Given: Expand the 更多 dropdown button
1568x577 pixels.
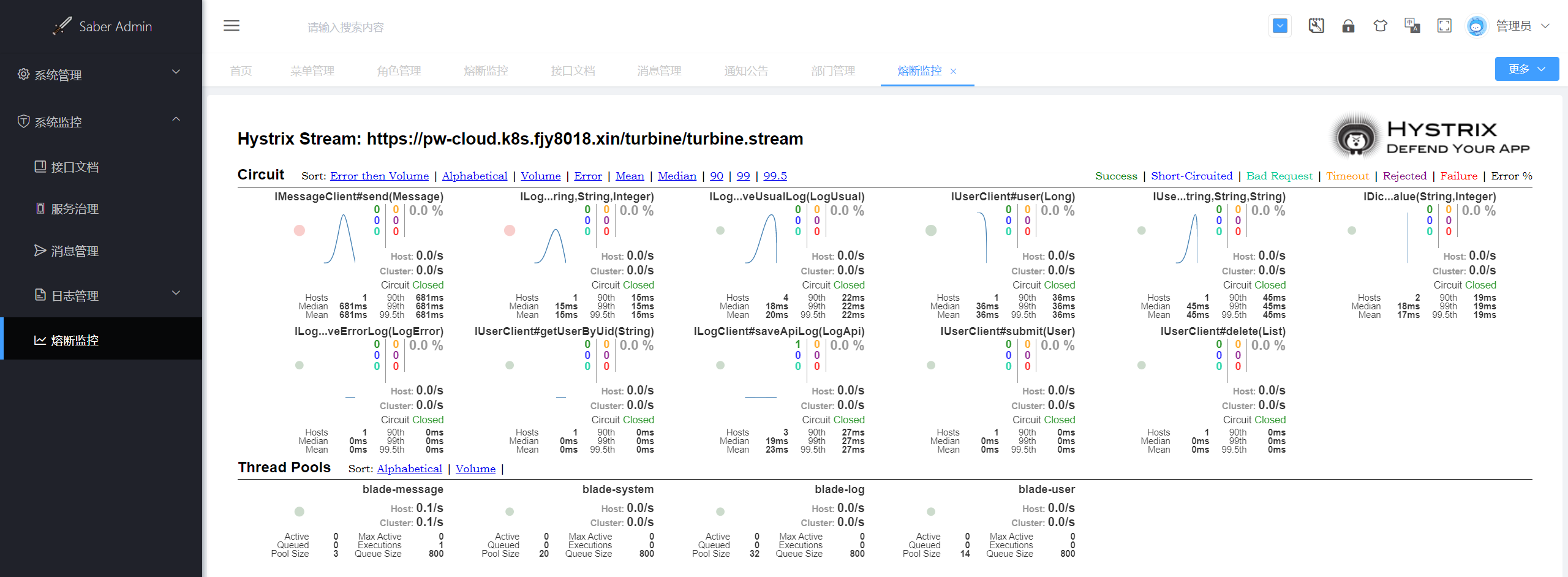Looking at the screenshot, I should (x=1526, y=69).
